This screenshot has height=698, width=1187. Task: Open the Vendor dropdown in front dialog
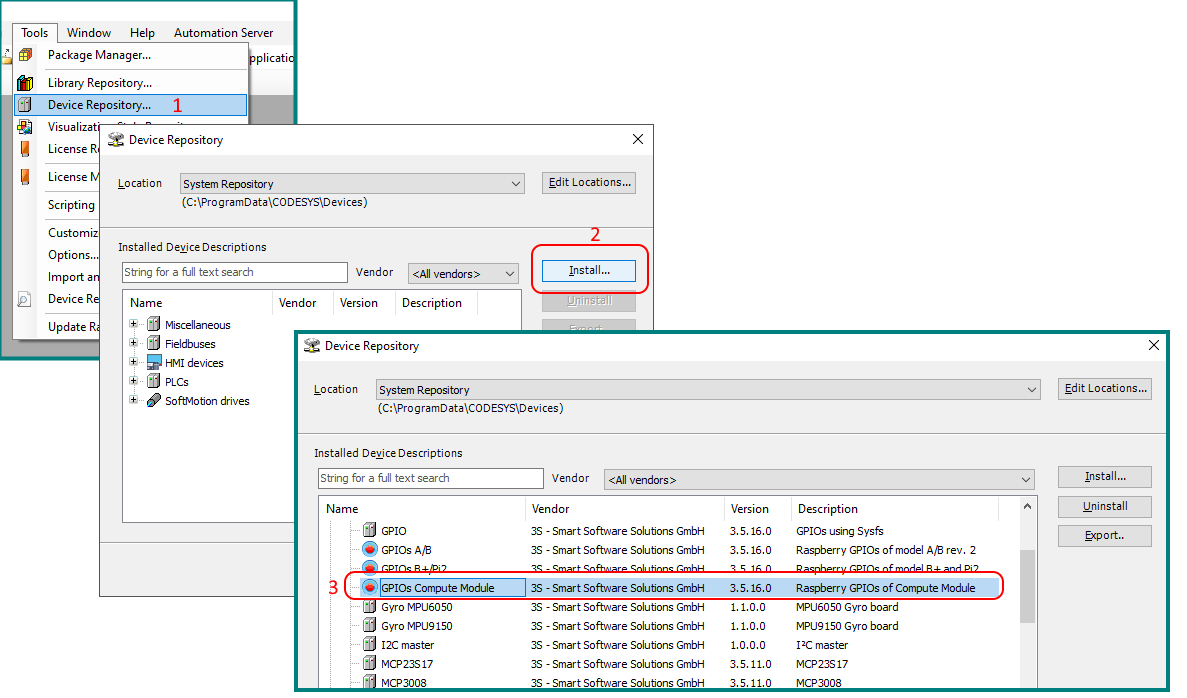[818, 480]
